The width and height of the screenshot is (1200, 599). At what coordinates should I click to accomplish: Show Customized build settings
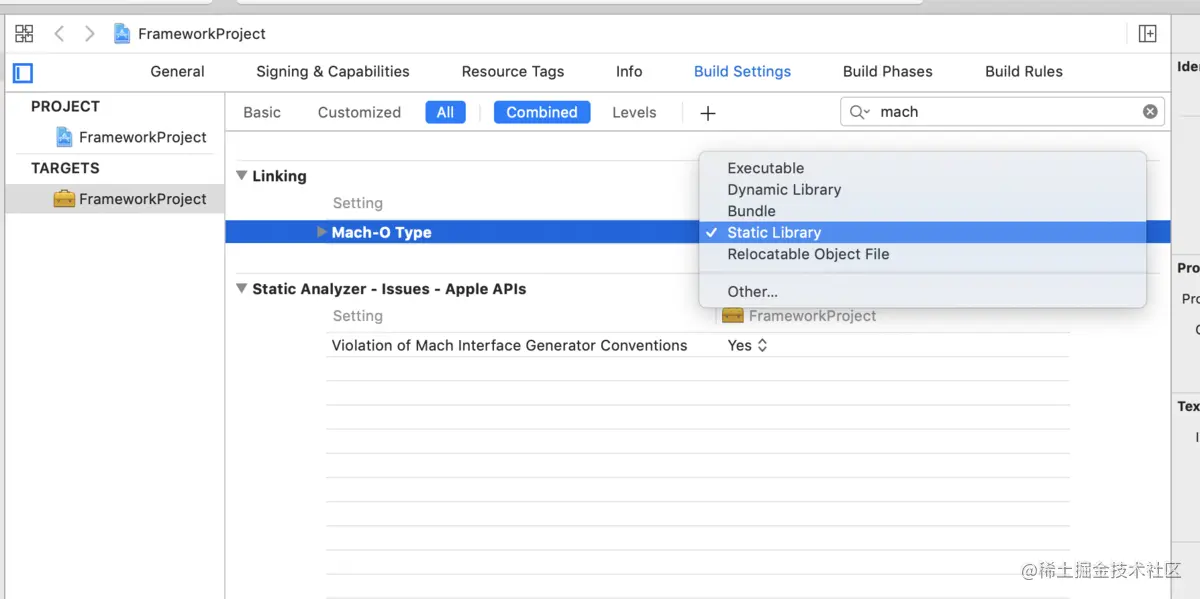click(359, 113)
